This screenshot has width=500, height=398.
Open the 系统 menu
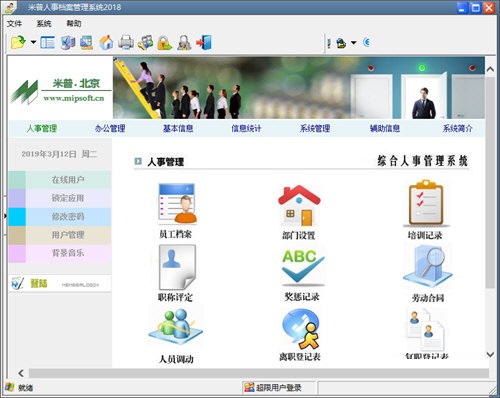tap(44, 23)
